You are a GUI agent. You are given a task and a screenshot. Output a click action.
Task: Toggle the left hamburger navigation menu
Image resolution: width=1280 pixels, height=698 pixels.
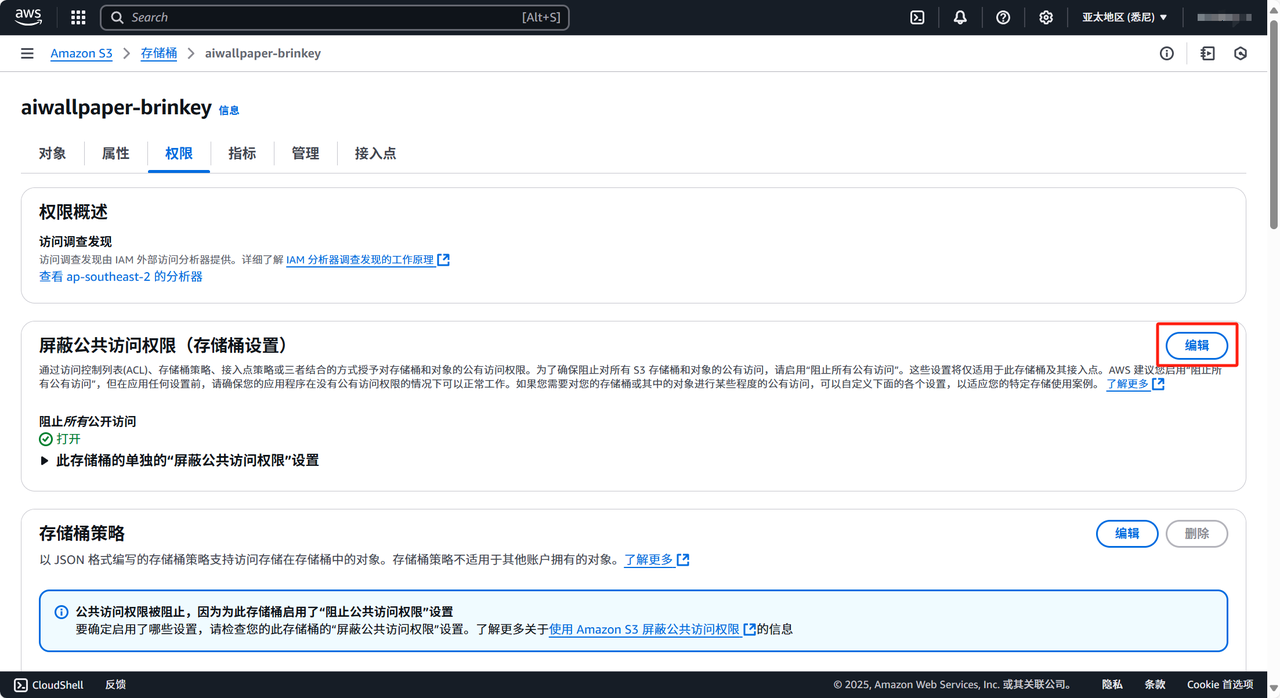coord(27,53)
